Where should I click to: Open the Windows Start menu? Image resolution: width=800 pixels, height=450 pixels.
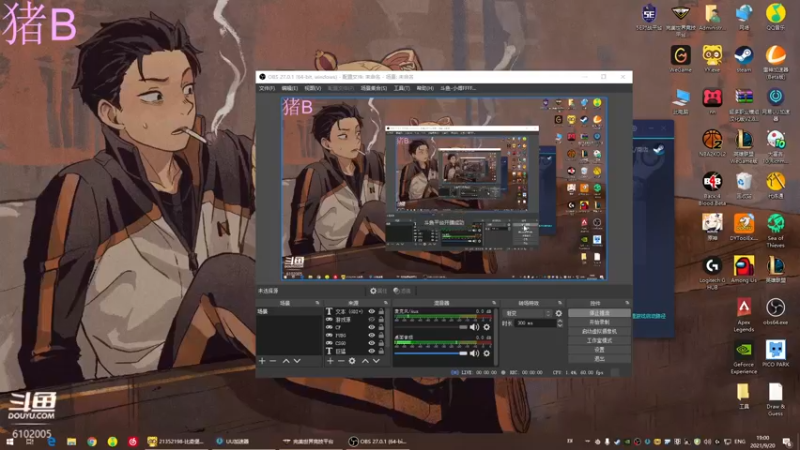pyautogui.click(x=10, y=442)
